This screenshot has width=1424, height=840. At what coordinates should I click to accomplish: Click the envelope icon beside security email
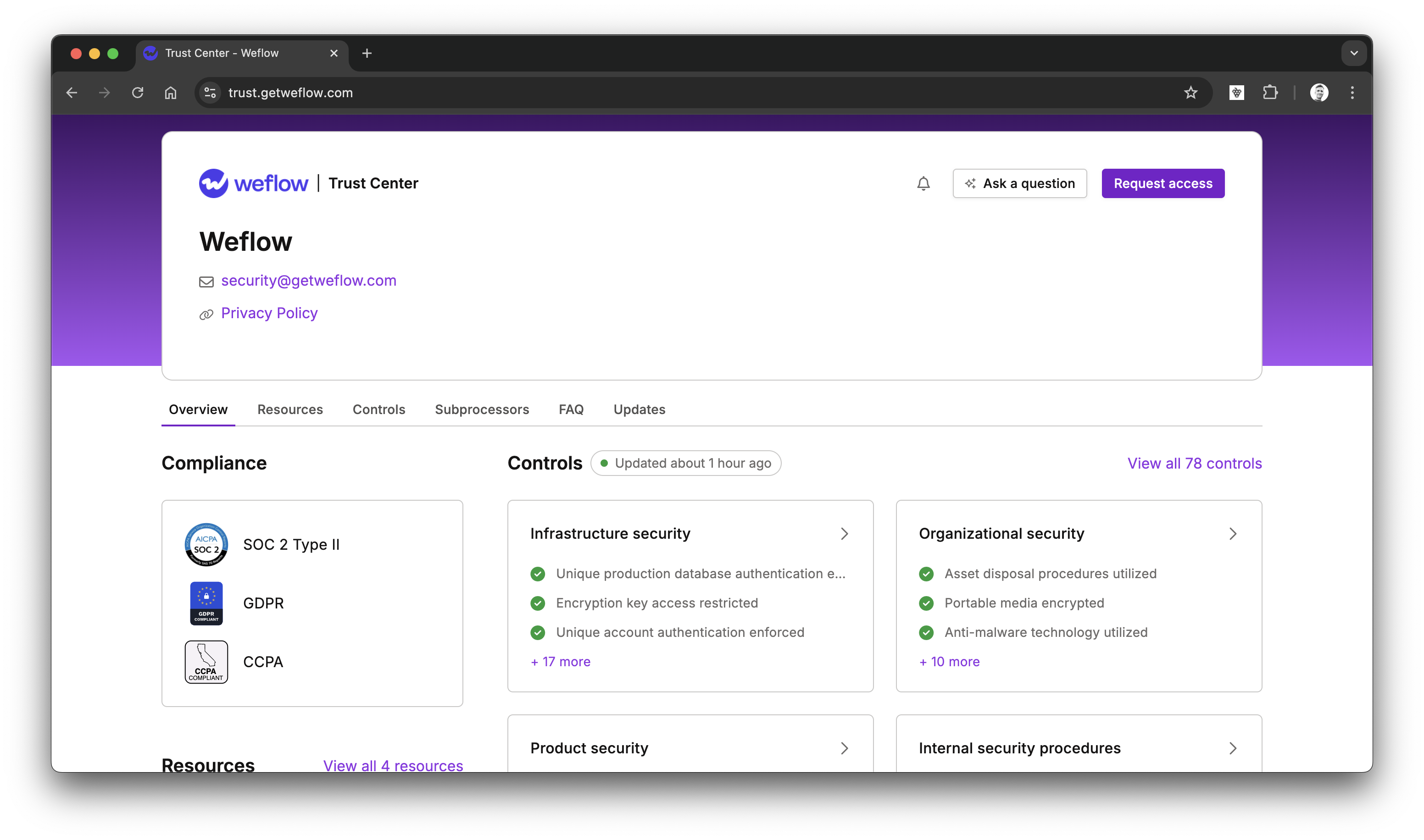(206, 282)
